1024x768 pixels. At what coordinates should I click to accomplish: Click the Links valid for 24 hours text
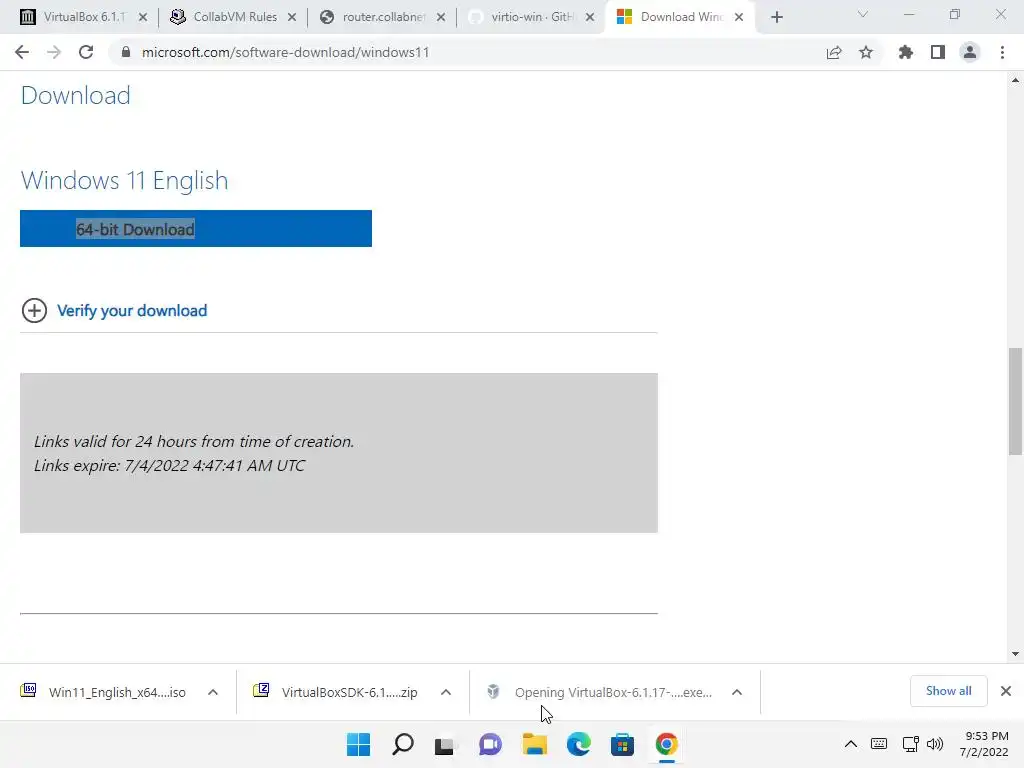(x=194, y=441)
